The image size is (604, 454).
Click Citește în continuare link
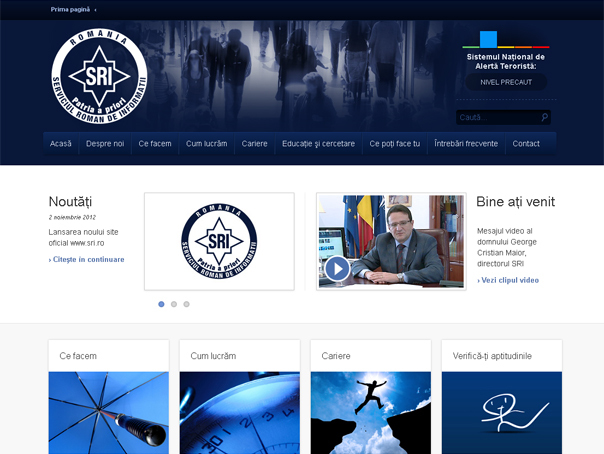(x=87, y=260)
